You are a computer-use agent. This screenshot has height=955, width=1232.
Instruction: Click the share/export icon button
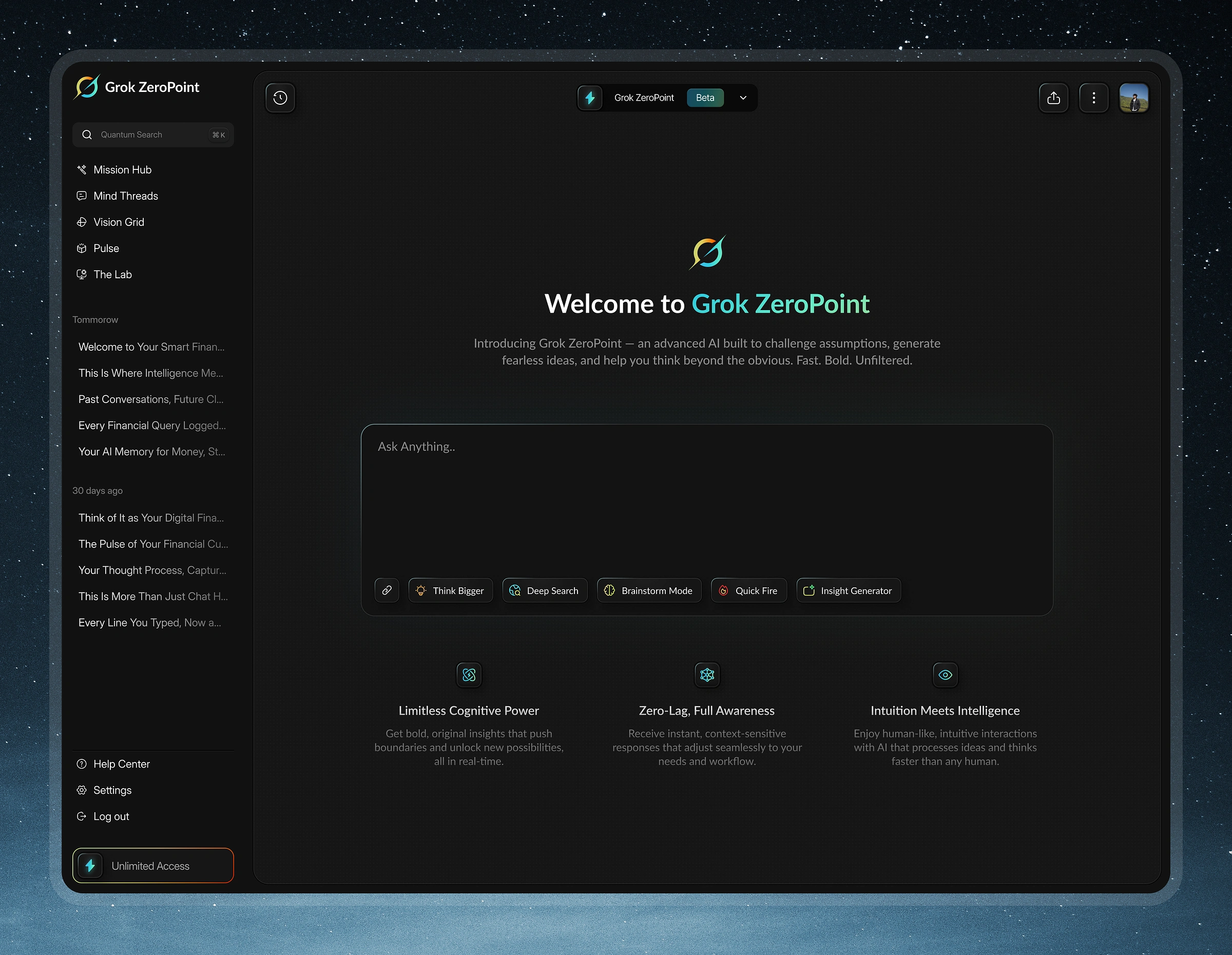(1053, 98)
